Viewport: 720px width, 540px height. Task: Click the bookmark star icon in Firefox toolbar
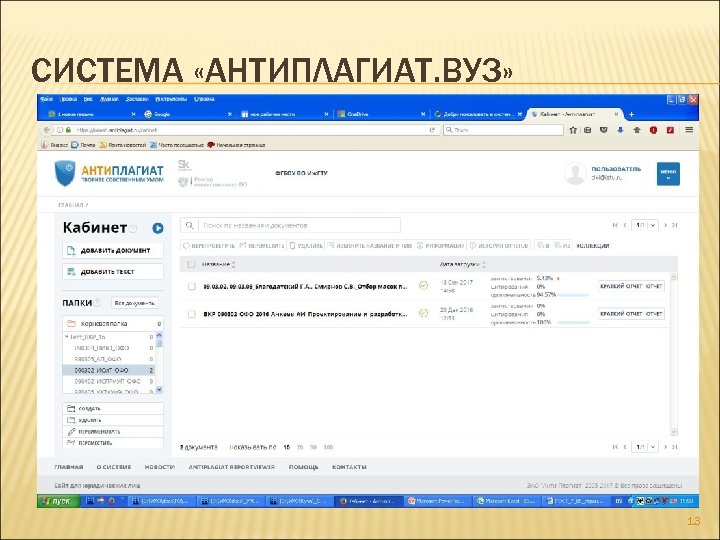point(573,130)
